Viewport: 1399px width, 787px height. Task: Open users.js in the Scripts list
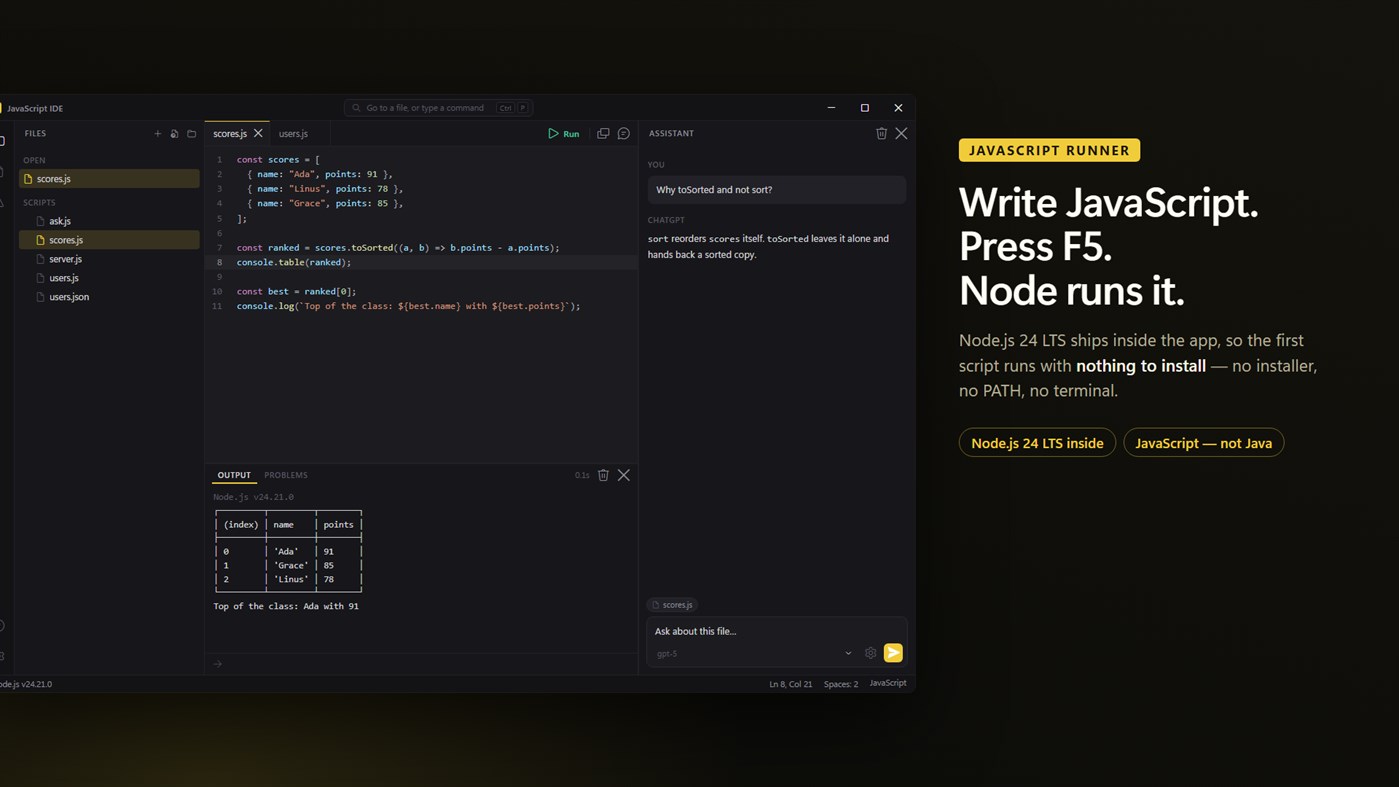pyautogui.click(x=109, y=278)
